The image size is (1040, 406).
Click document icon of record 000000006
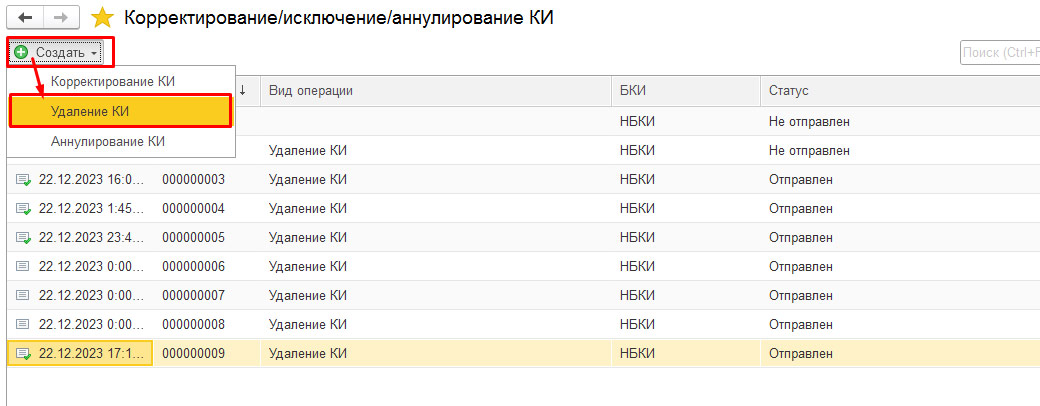pos(23,267)
